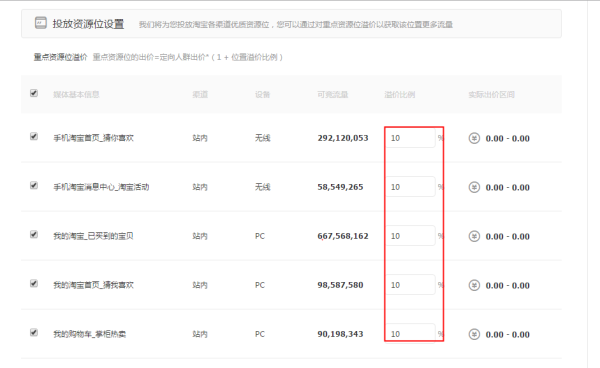Toggle the select-all checkbox in table header
Viewport: 600px width, 368px height.
(x=34, y=93)
